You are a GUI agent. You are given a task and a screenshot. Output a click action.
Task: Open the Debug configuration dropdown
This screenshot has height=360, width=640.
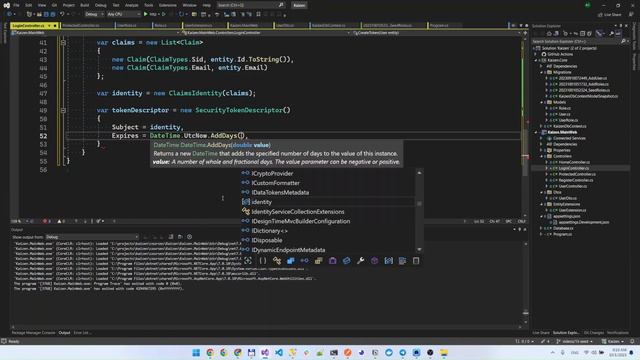[94, 14]
